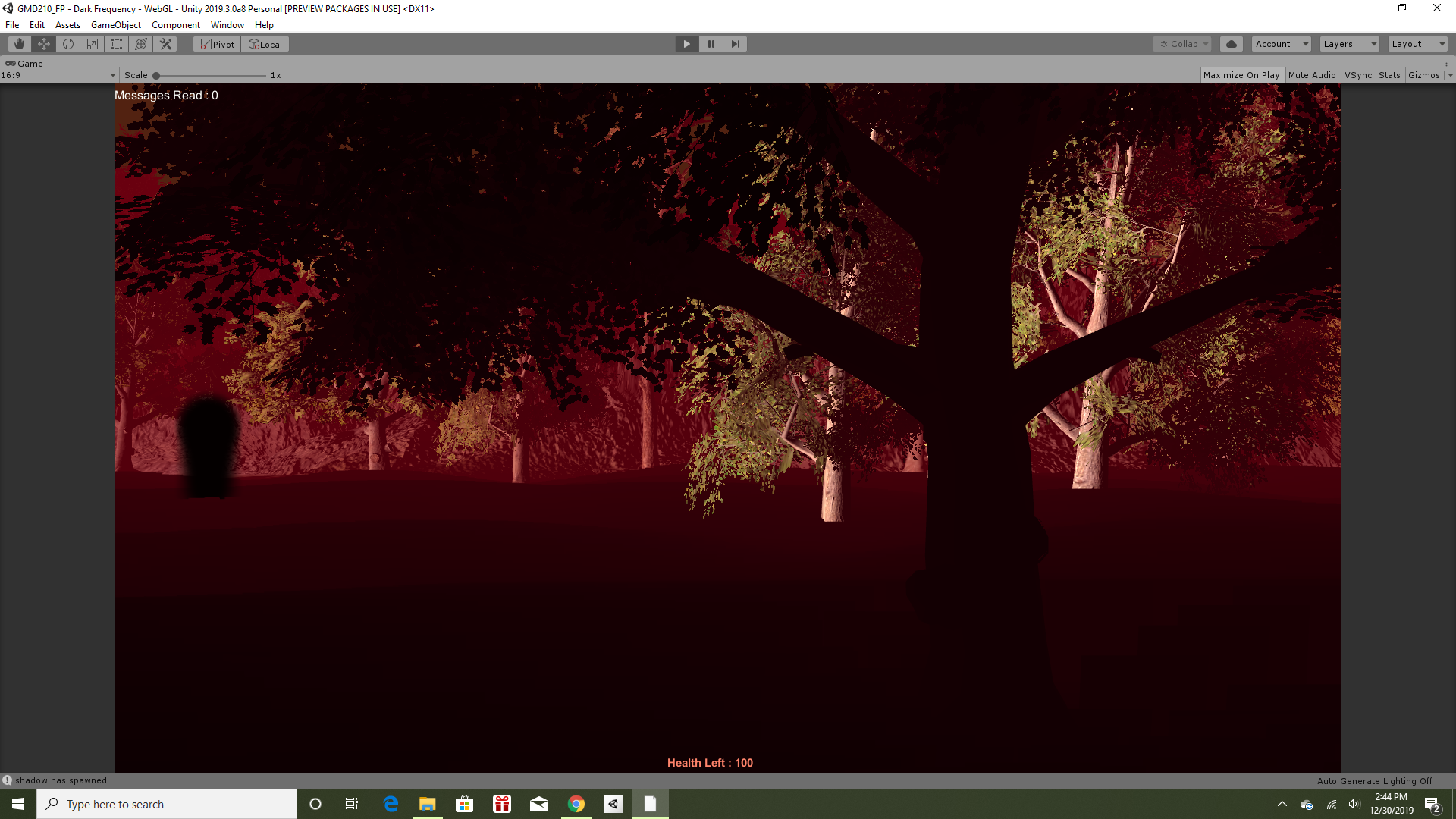The image size is (1456, 819).
Task: Select the Rotate tool
Action: [x=68, y=44]
